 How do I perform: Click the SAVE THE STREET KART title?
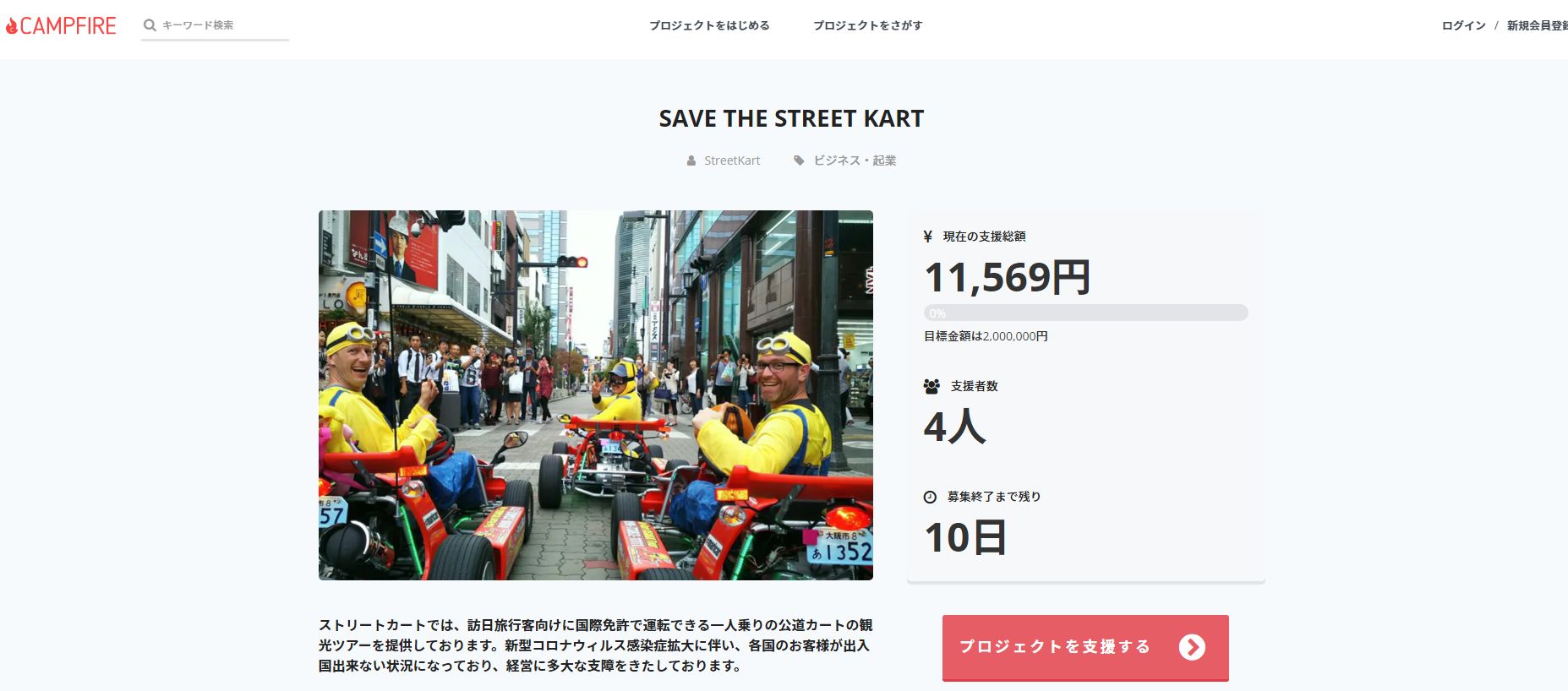(791, 118)
